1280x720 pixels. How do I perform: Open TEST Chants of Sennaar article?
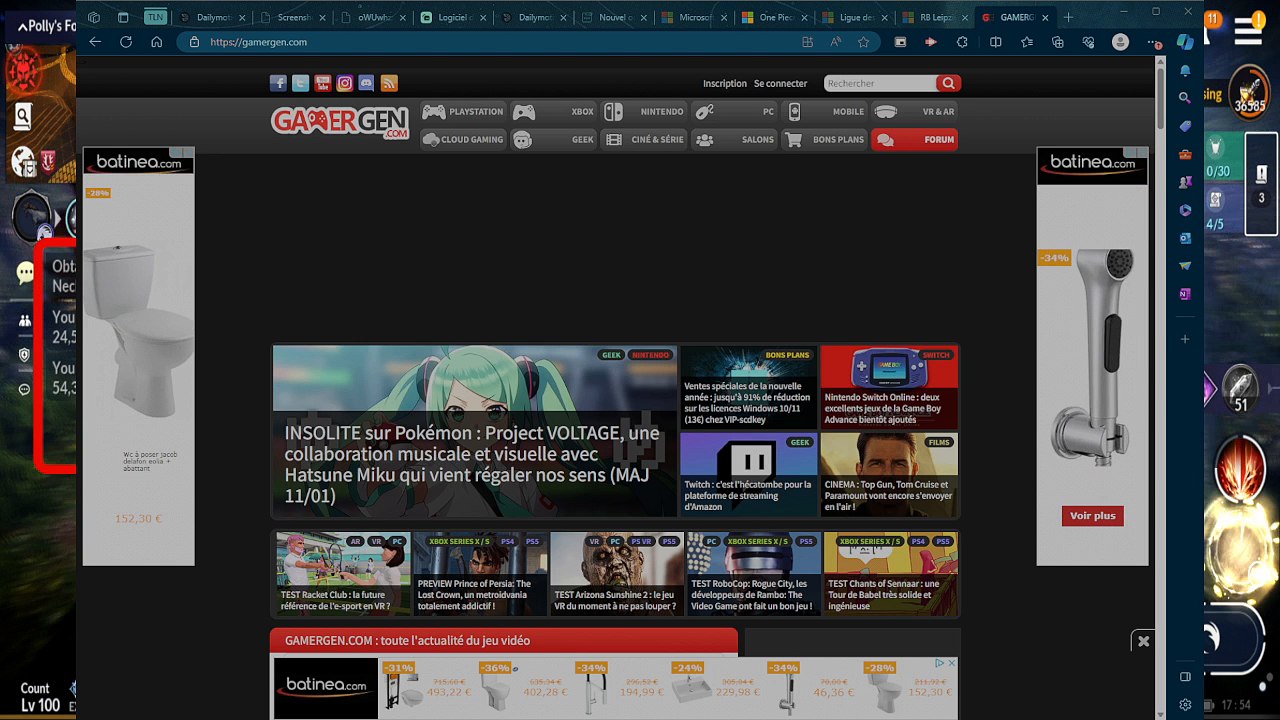tap(891, 574)
